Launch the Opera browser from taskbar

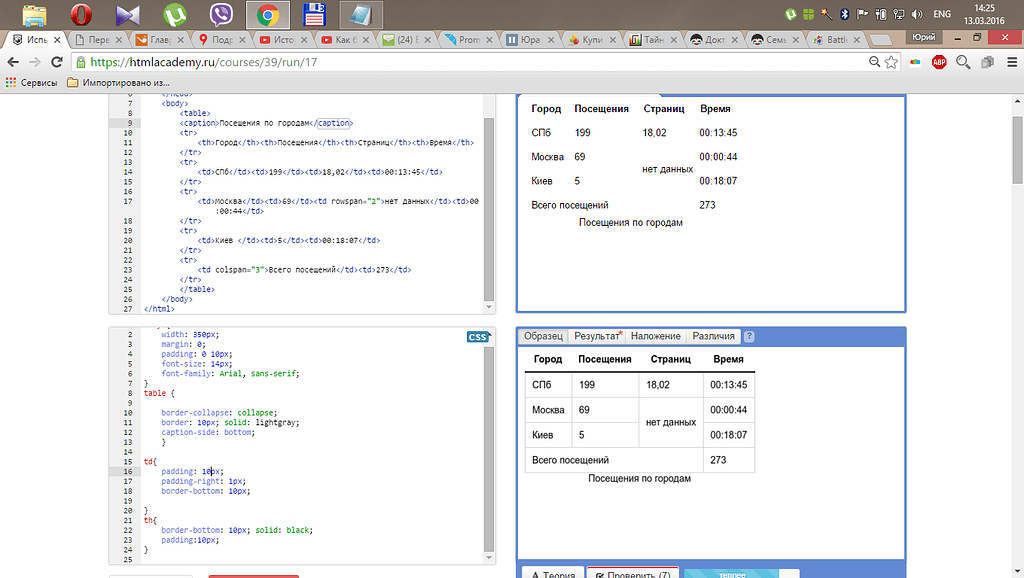(81, 14)
